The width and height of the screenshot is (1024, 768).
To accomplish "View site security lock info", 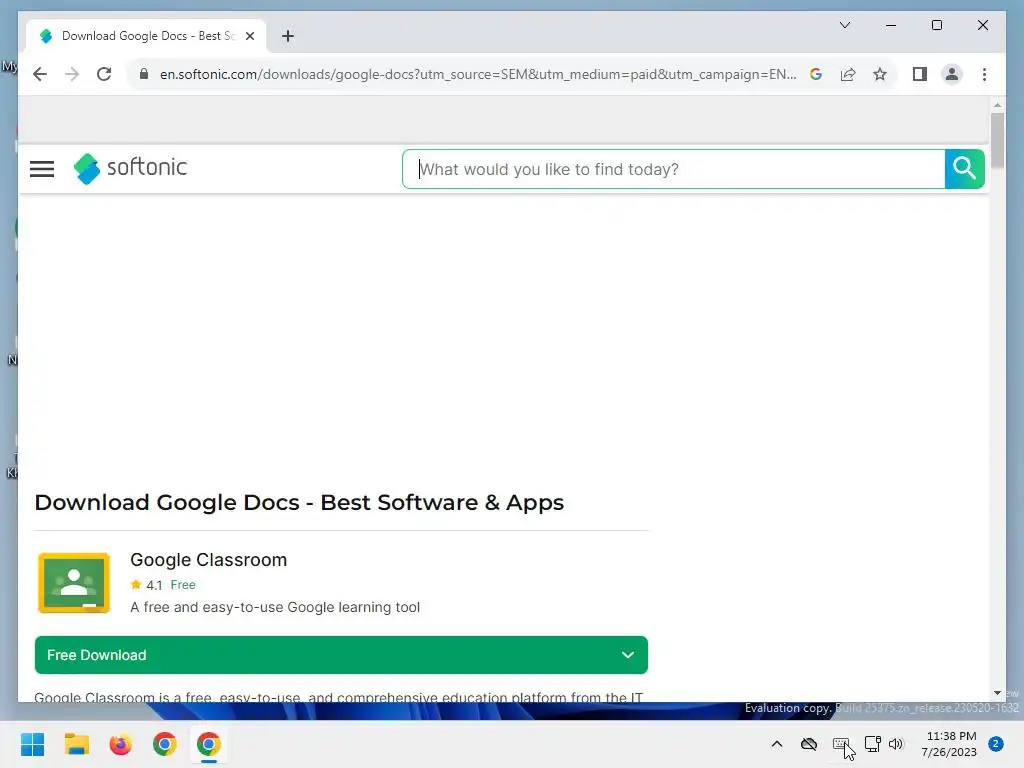I will pyautogui.click(x=144, y=74).
